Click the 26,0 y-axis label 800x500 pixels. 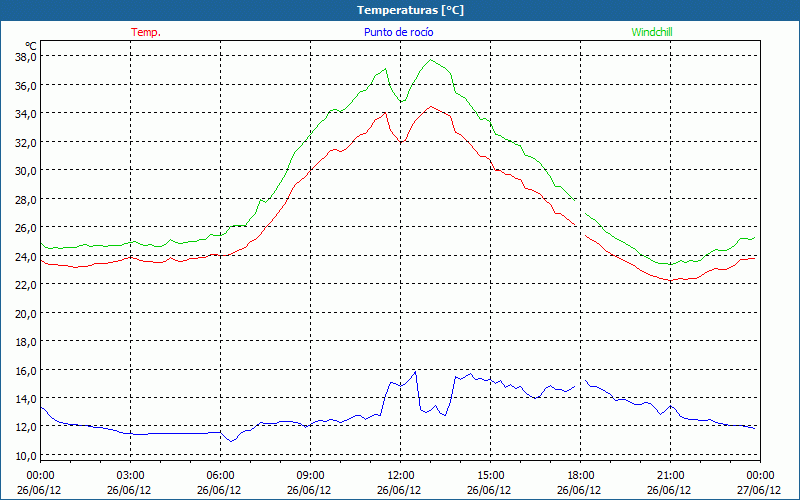pos(26,228)
